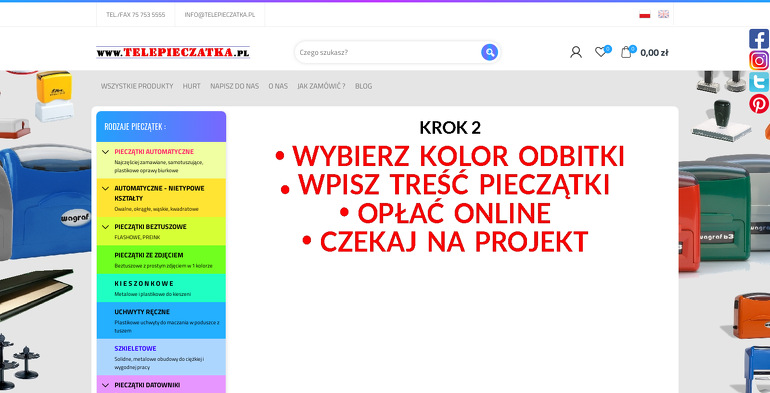Open the user account icon
This screenshot has width=770, height=393.
pyautogui.click(x=576, y=52)
